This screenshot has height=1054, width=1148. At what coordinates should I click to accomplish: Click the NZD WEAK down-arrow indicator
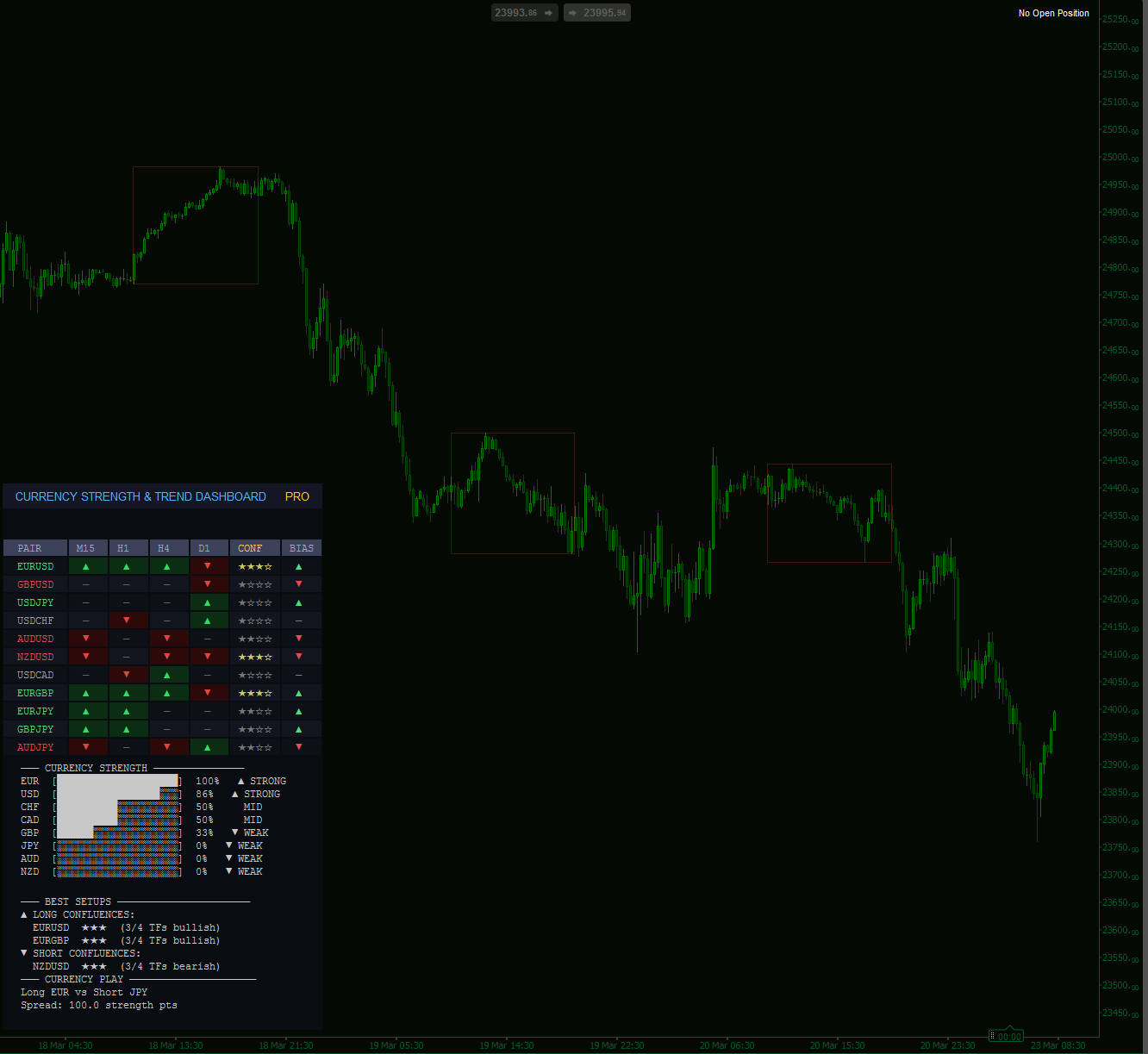[229, 871]
